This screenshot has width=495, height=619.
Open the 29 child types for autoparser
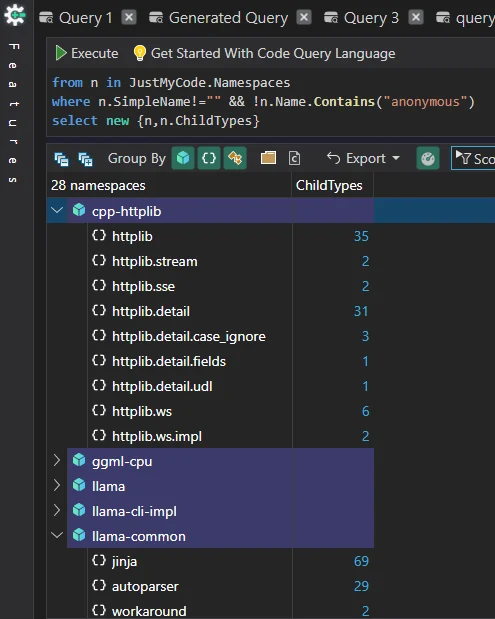361,586
